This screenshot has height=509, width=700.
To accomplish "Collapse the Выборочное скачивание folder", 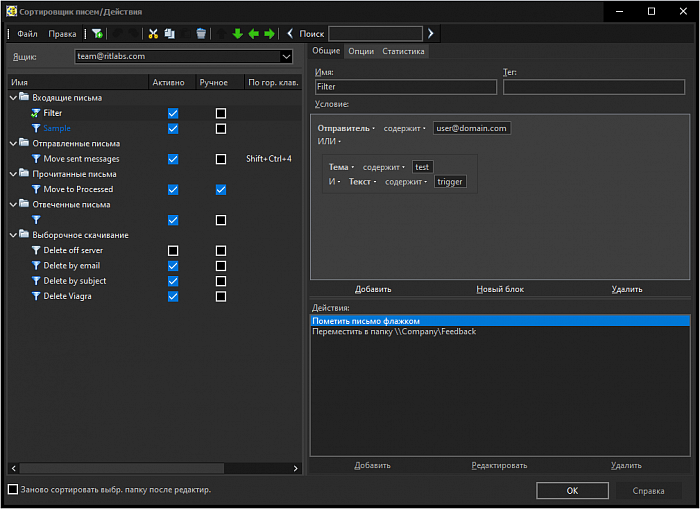I will (x=13, y=235).
